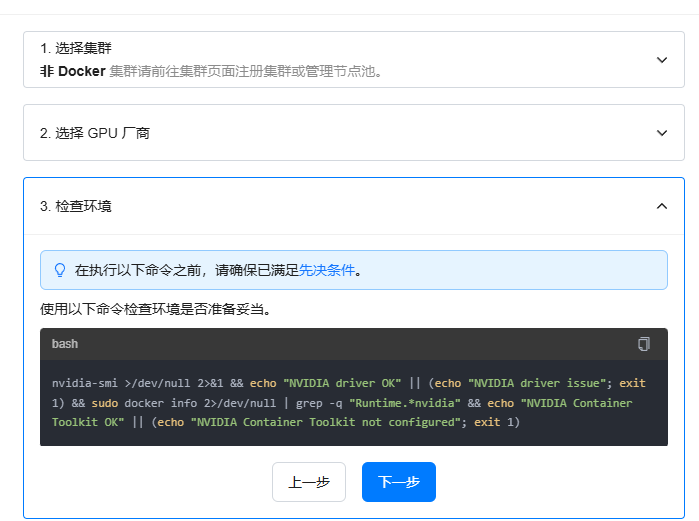Open the 先决条件 link
Screen dimensions: 699x521
[x=326, y=270]
